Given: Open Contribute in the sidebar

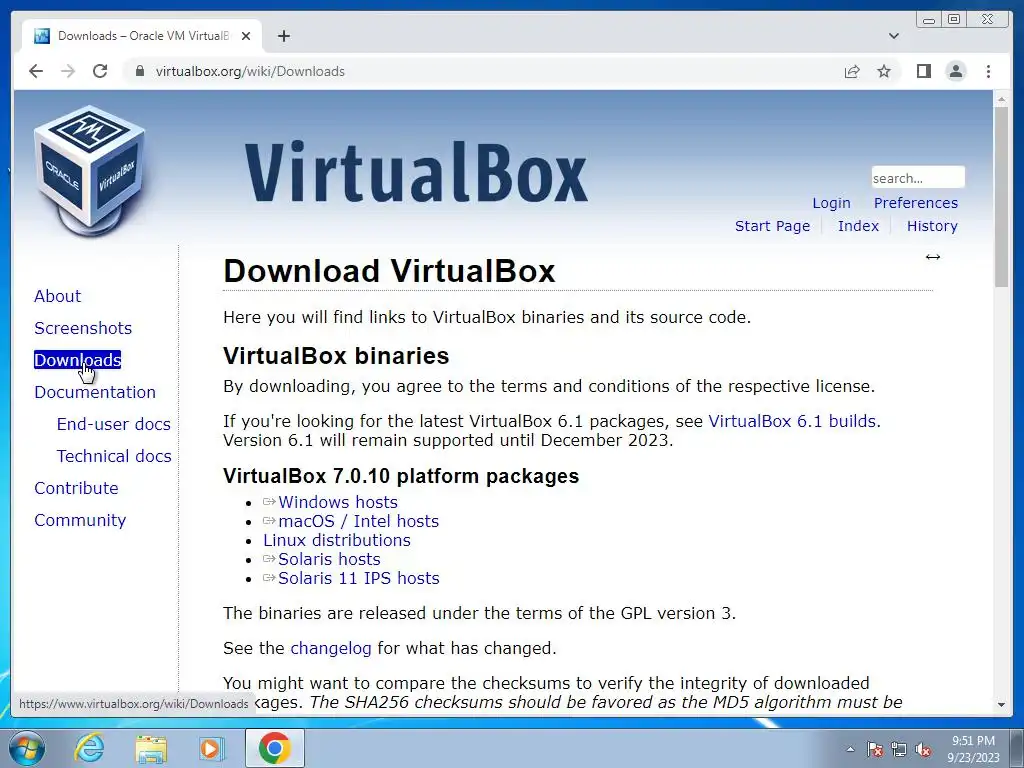Looking at the screenshot, I should coord(76,488).
